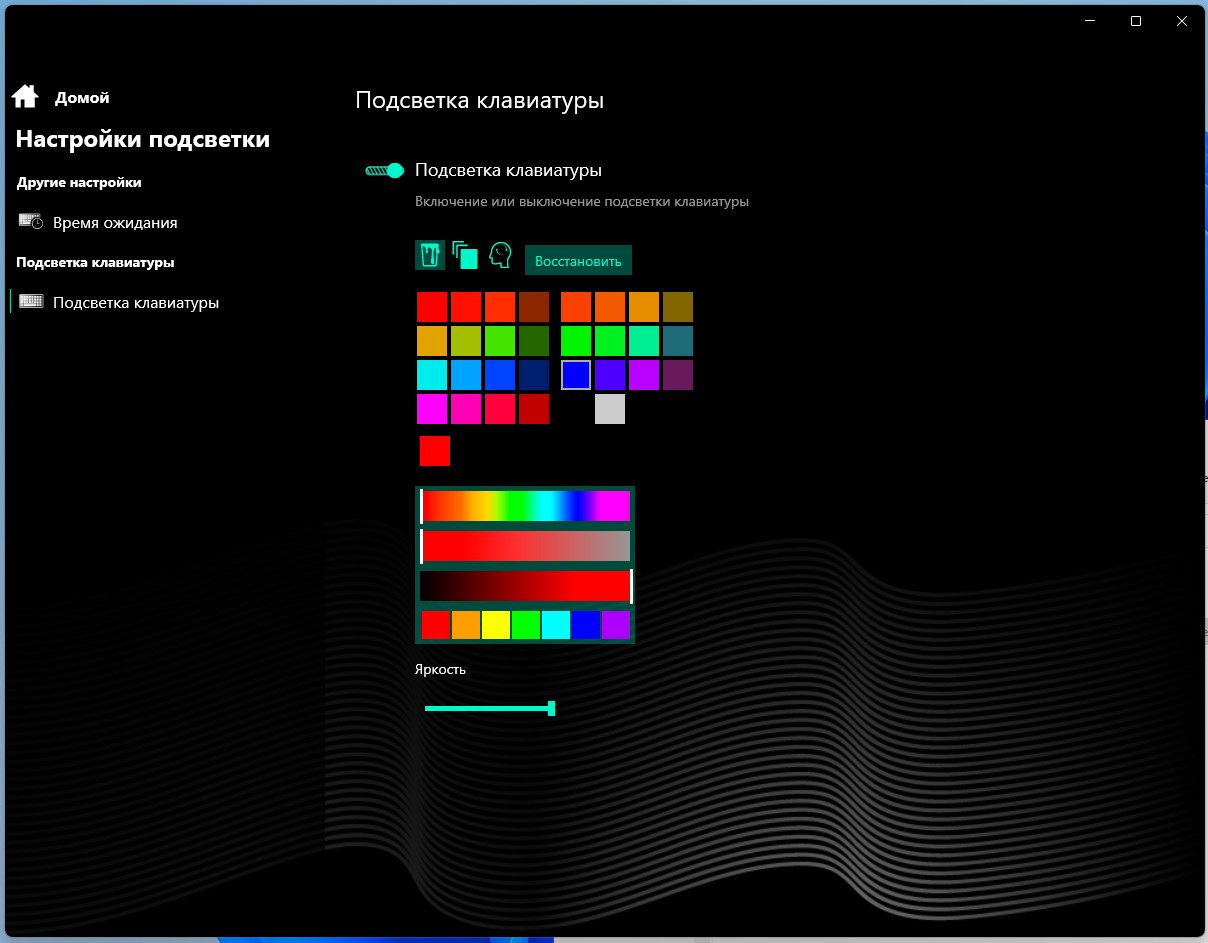
Task: Pick the sky blue swatch in the grid
Action: pyautogui.click(x=466, y=375)
